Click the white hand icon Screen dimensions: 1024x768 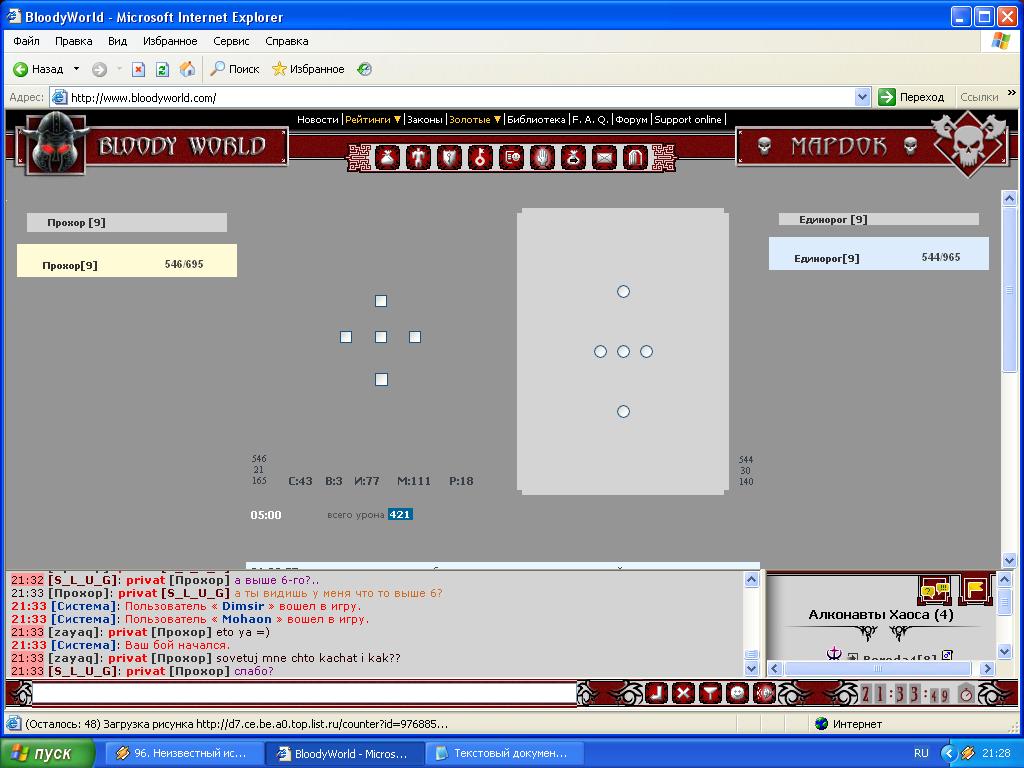point(542,157)
